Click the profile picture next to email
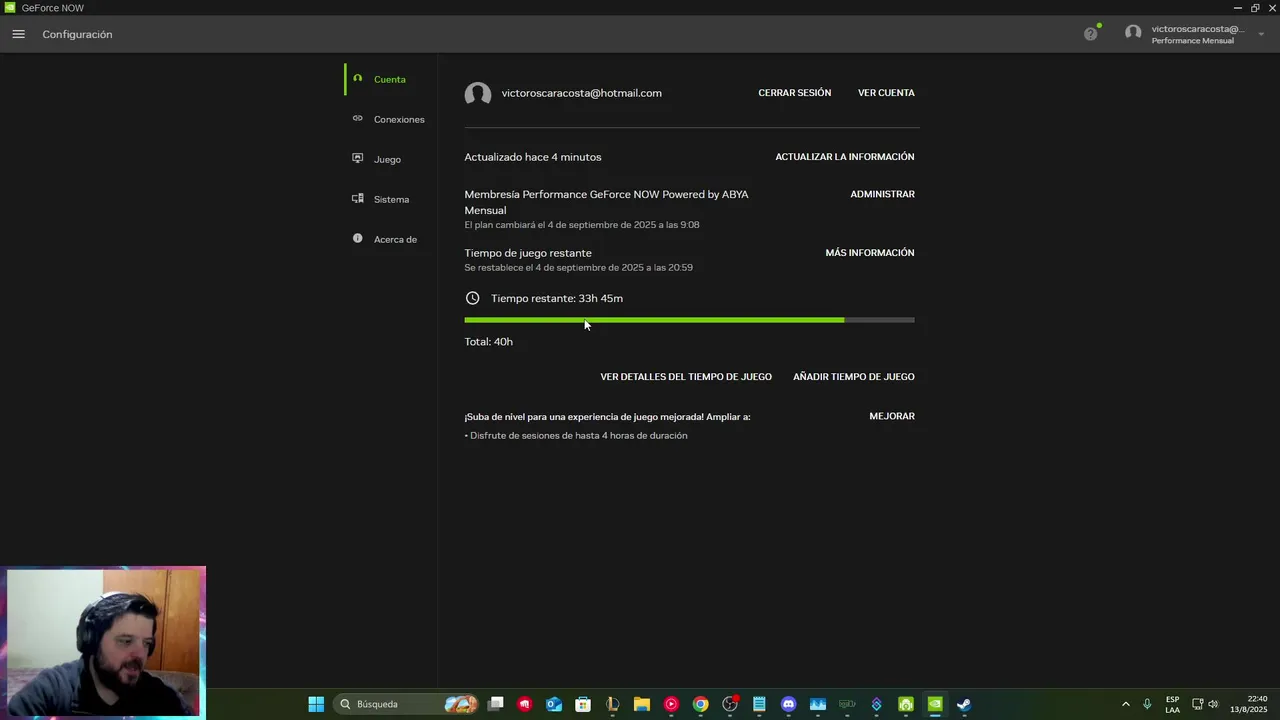The width and height of the screenshot is (1280, 720). coord(478,94)
